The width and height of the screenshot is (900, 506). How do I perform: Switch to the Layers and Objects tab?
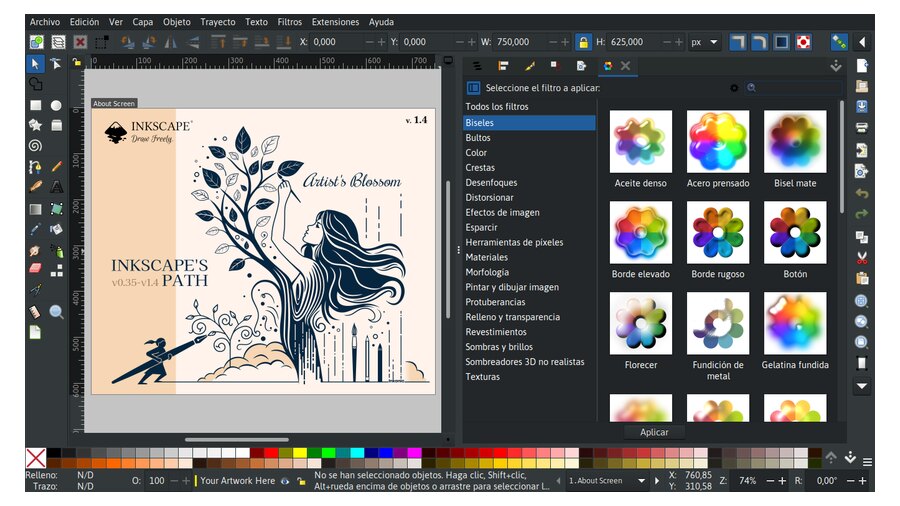tap(477, 66)
